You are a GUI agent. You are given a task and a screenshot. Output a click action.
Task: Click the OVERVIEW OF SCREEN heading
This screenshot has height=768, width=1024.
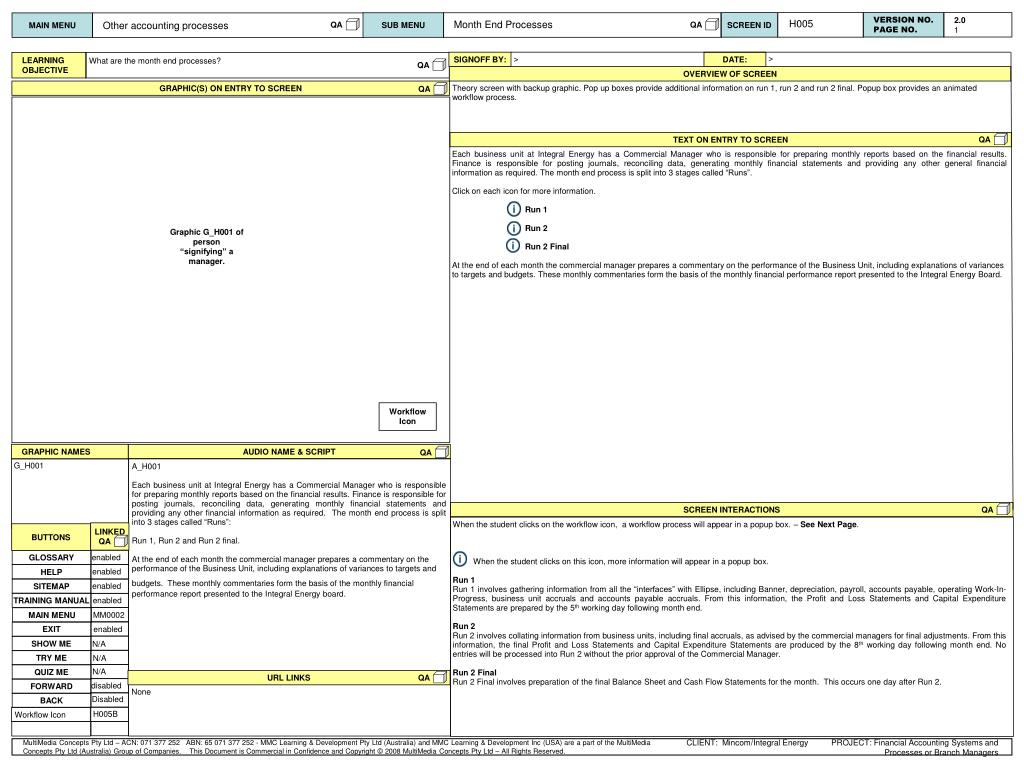click(730, 74)
